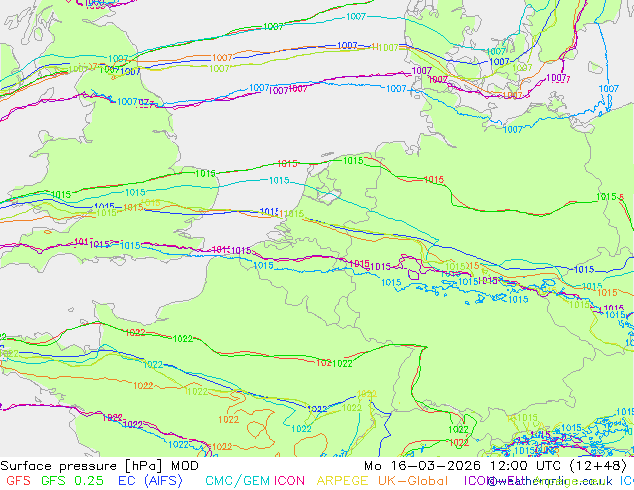This screenshot has height=490, width=634.
Task: Select the green GFS 0.25 legend label
Action: [x=72, y=481]
